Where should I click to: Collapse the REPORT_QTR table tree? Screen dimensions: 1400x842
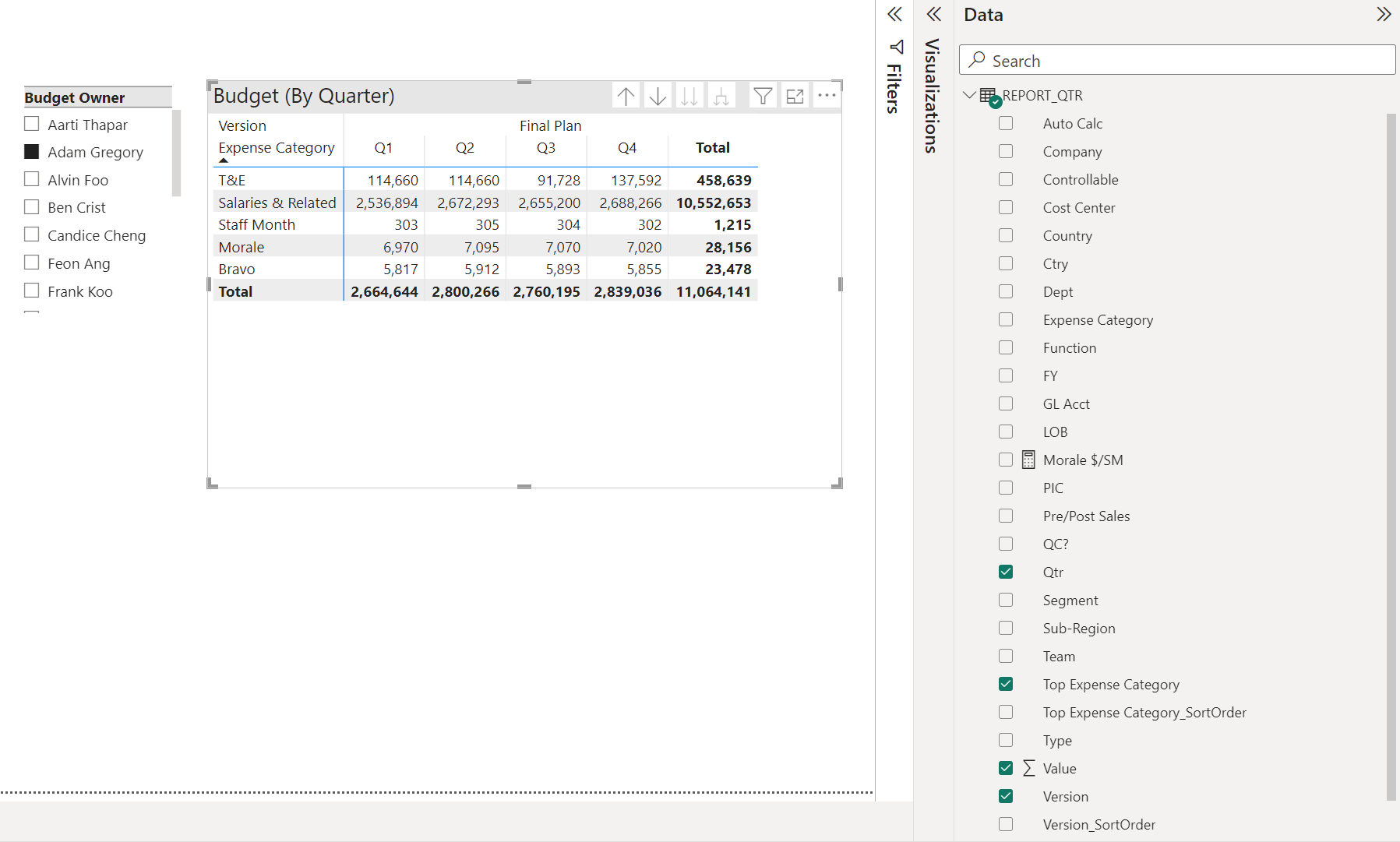tap(969, 95)
